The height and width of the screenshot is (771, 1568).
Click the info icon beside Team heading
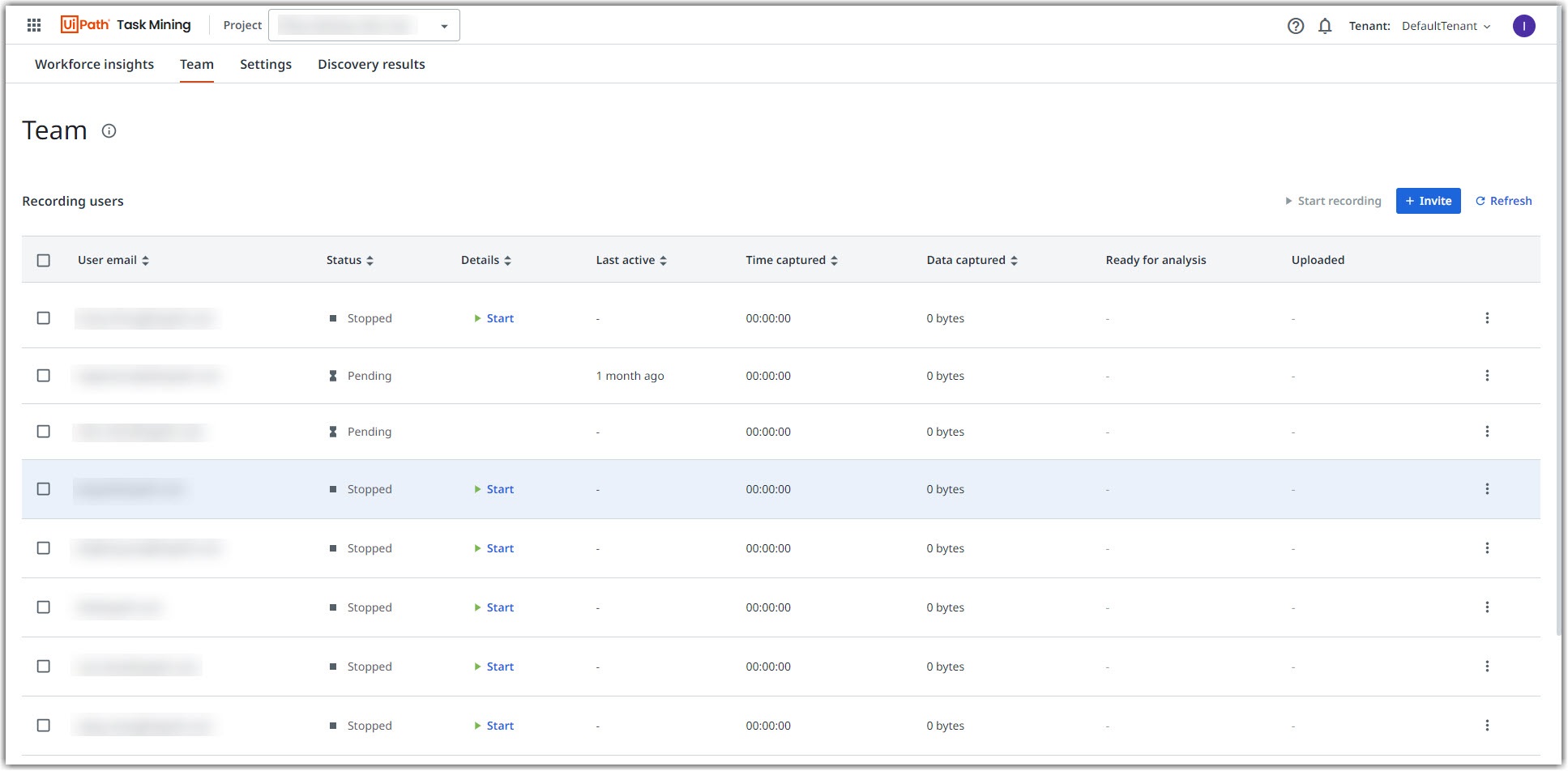[109, 130]
